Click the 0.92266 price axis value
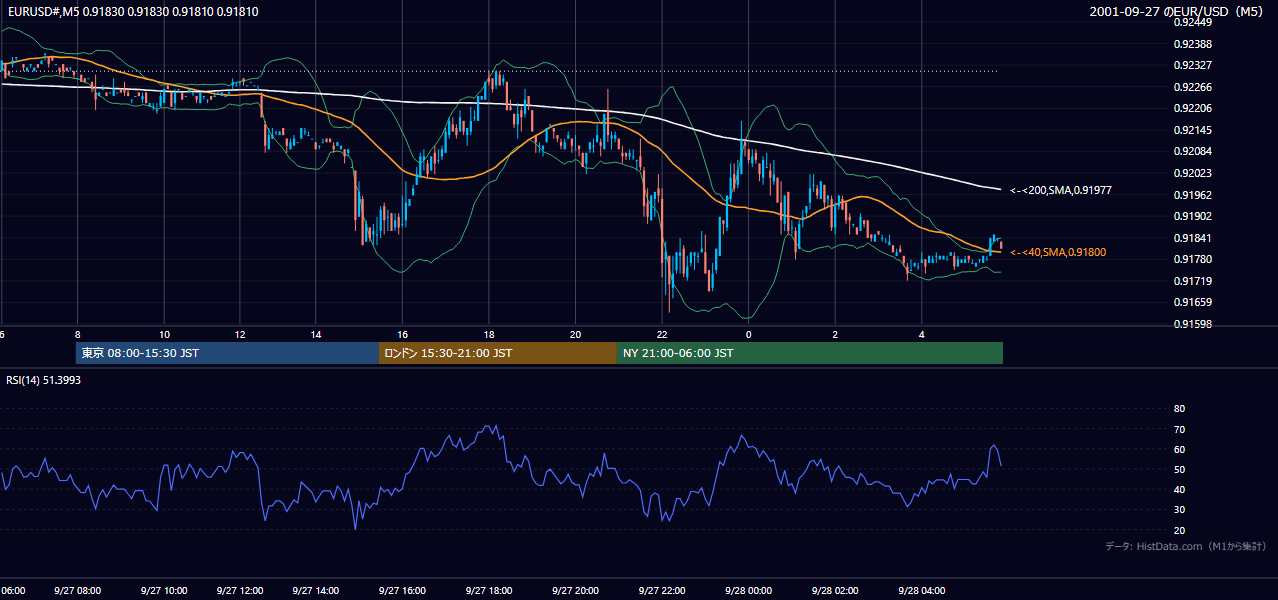Viewport: 1278px width, 600px height. click(x=1191, y=87)
